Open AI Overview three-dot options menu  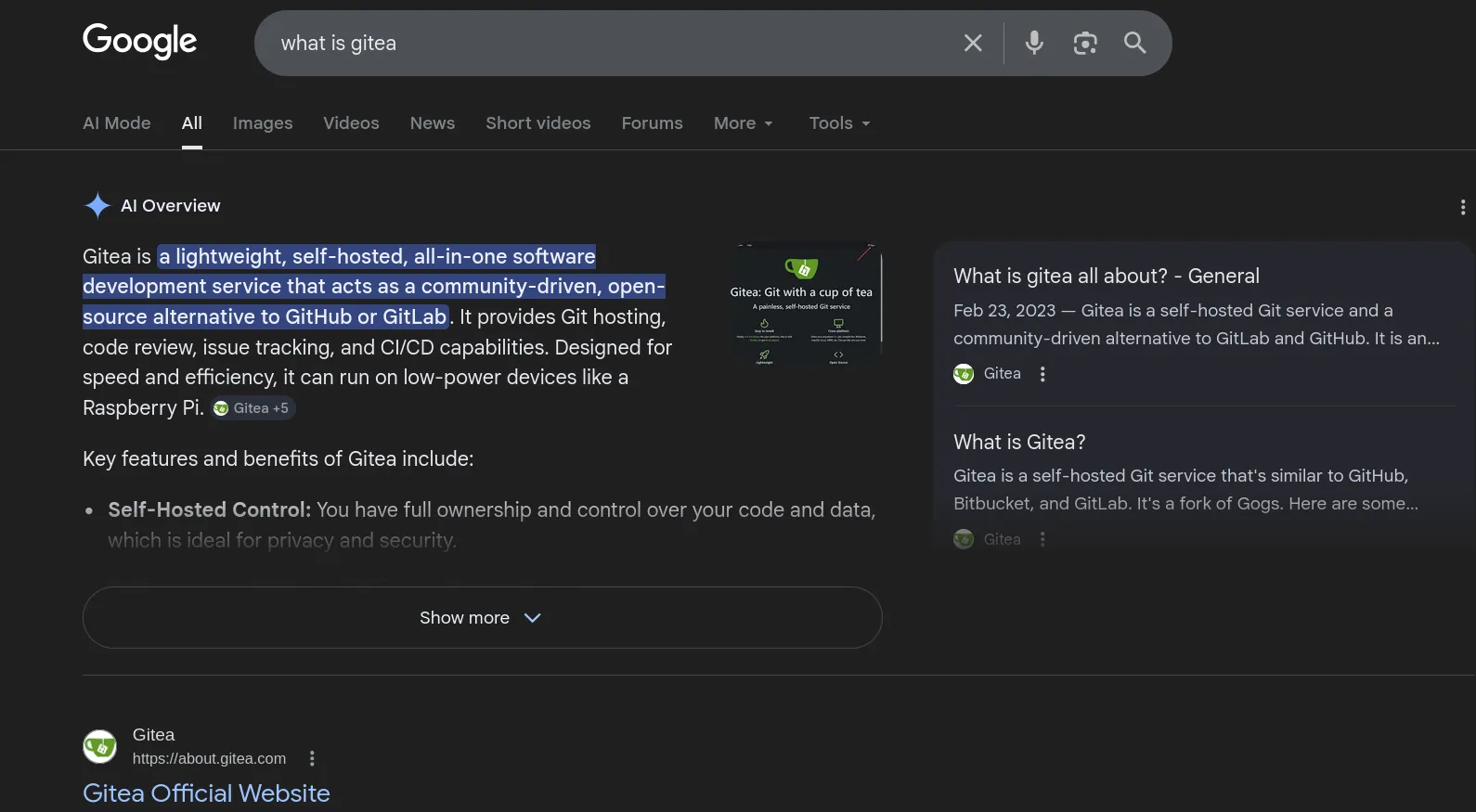[1463, 207]
